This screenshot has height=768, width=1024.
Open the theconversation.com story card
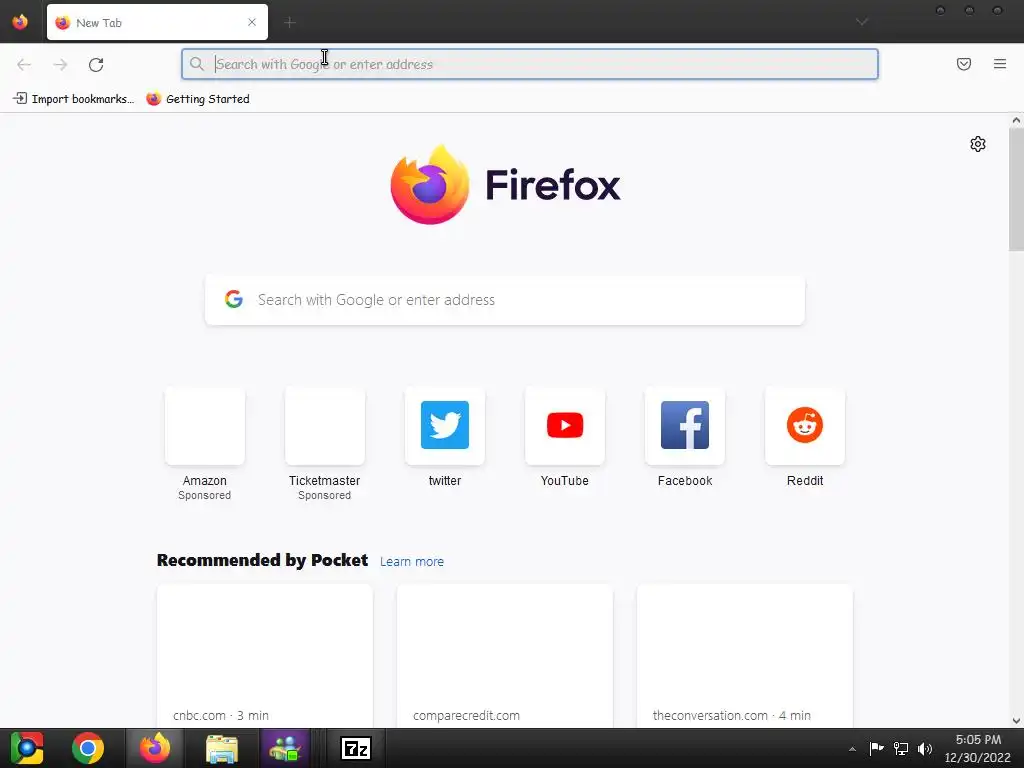pyautogui.click(x=744, y=656)
